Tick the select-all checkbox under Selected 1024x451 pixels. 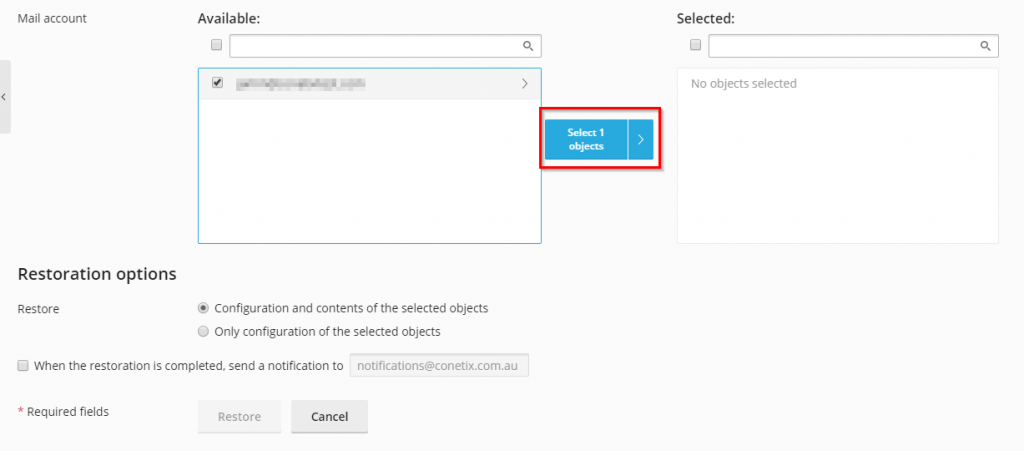696,45
